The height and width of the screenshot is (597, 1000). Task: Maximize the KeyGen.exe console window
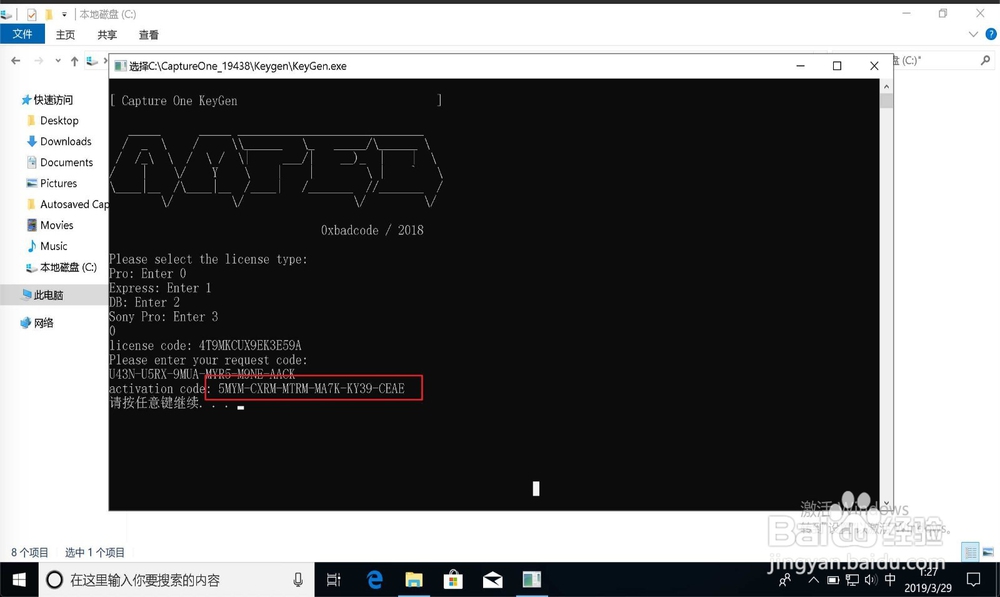pyautogui.click(x=837, y=66)
